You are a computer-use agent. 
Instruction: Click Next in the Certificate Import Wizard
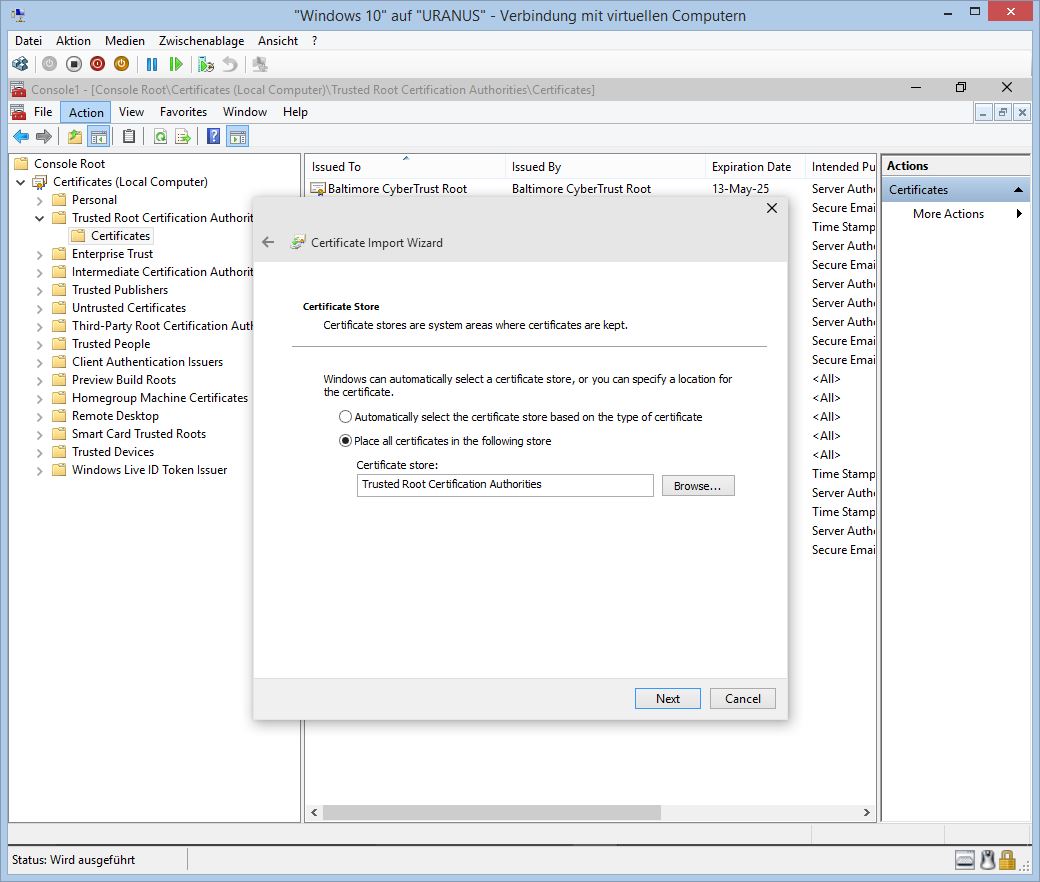pos(668,699)
